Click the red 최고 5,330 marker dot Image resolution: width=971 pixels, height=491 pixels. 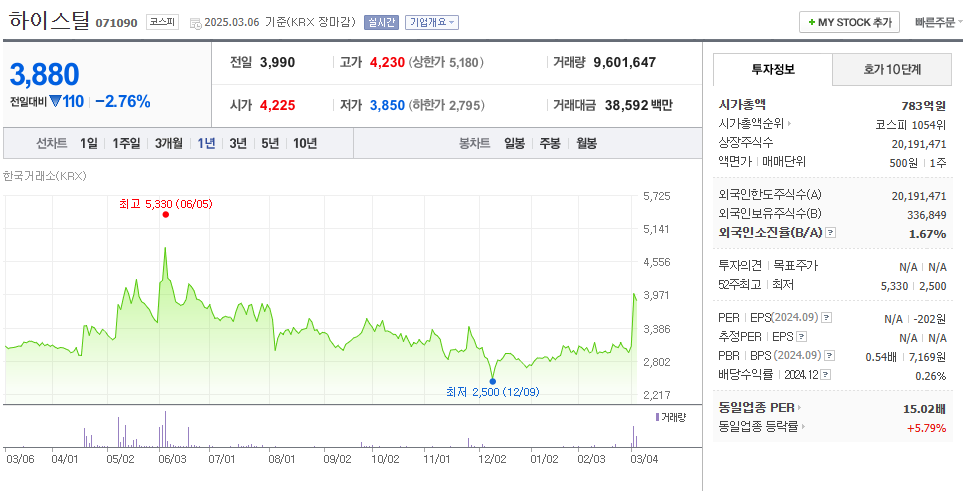click(x=165, y=215)
